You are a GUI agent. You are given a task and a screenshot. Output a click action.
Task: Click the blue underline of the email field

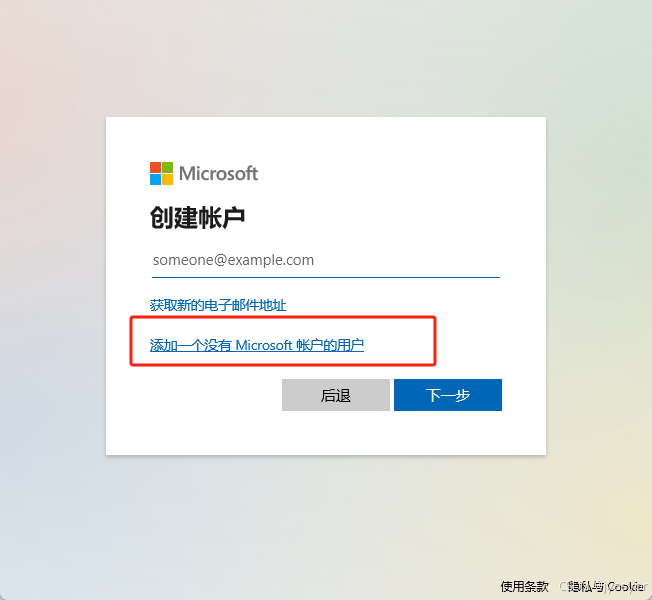[x=326, y=277]
